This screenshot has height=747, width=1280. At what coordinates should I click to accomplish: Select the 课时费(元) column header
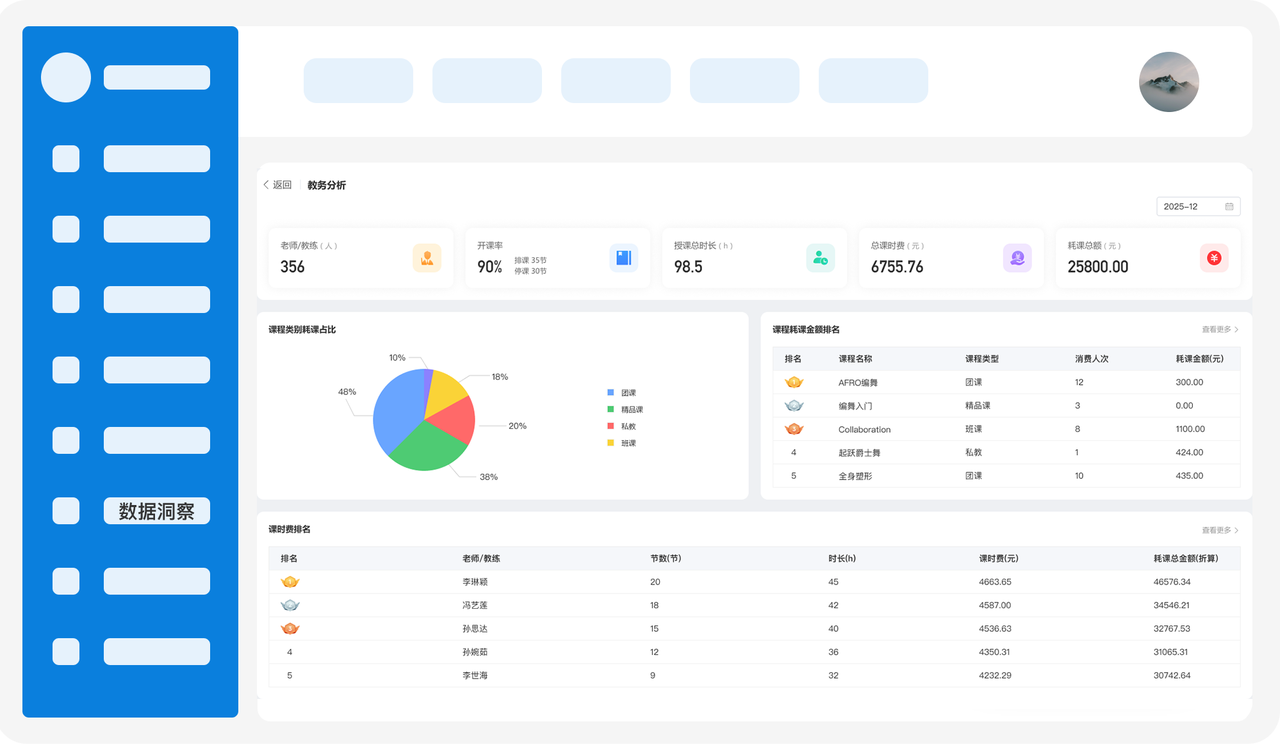coord(998,558)
